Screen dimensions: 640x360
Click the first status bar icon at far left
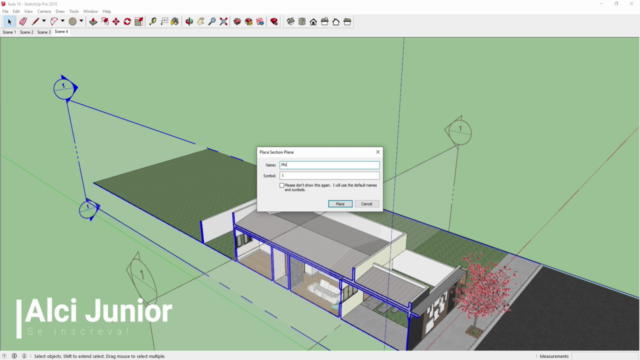coord(4,356)
